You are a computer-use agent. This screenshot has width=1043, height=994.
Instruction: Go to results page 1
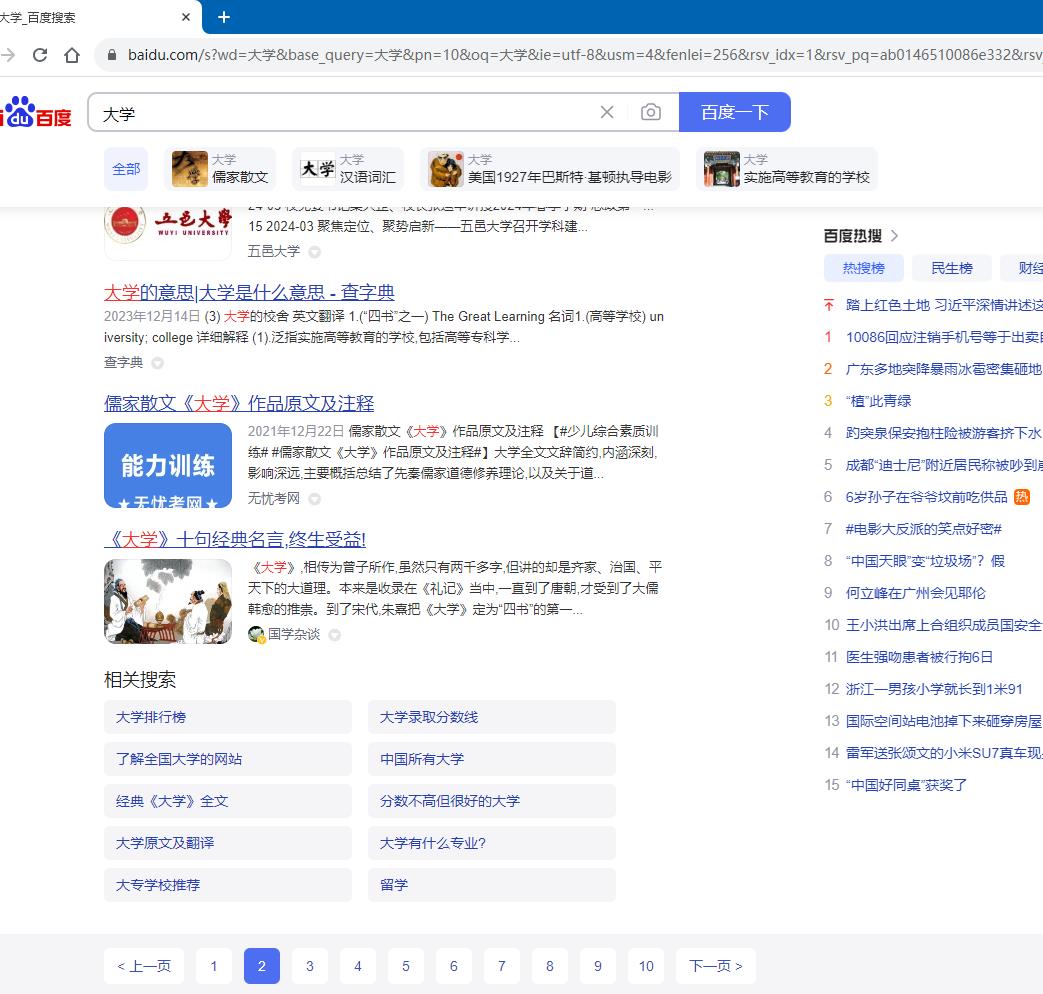coord(214,966)
